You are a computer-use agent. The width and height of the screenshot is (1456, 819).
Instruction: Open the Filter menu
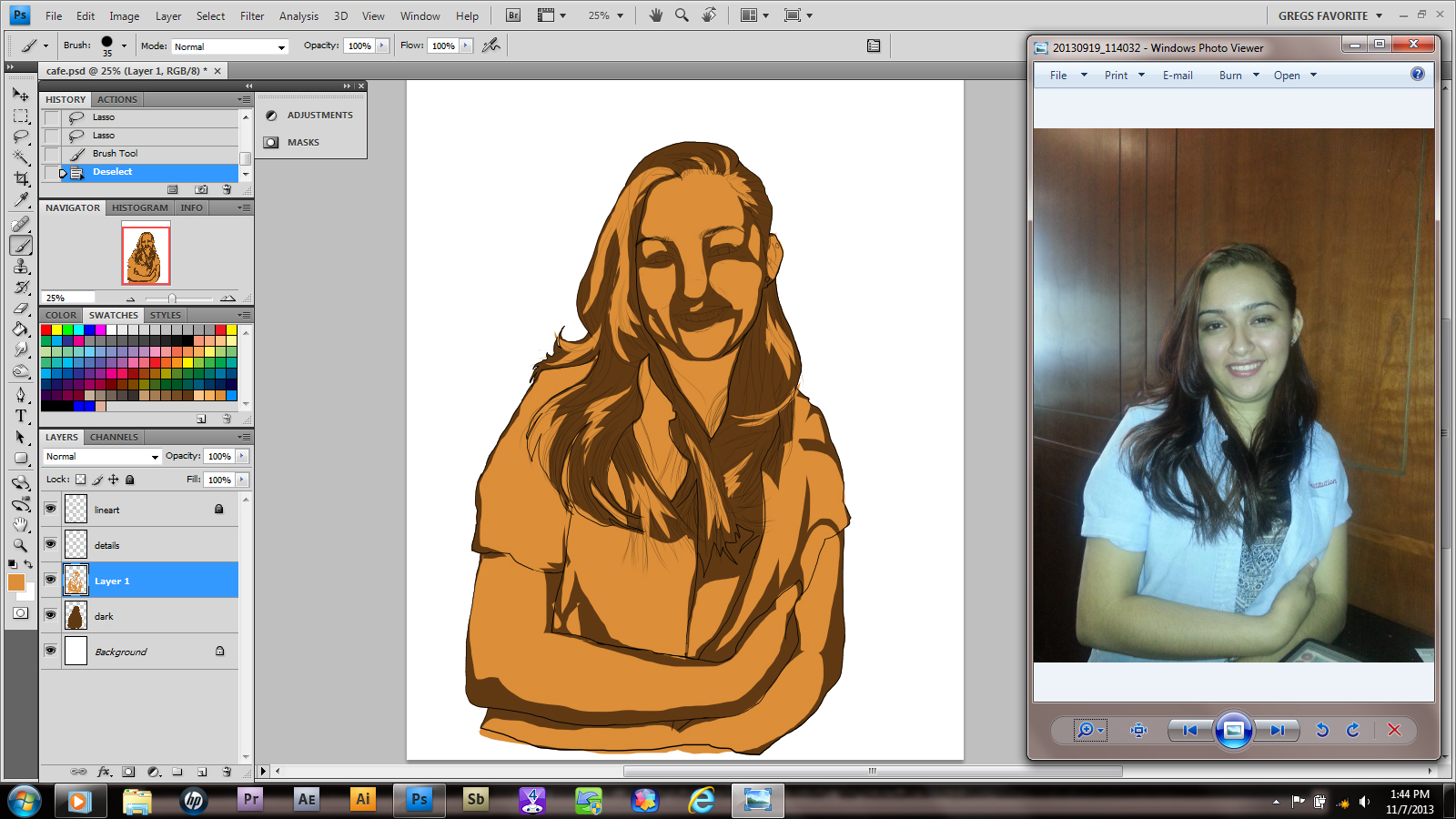[x=252, y=16]
